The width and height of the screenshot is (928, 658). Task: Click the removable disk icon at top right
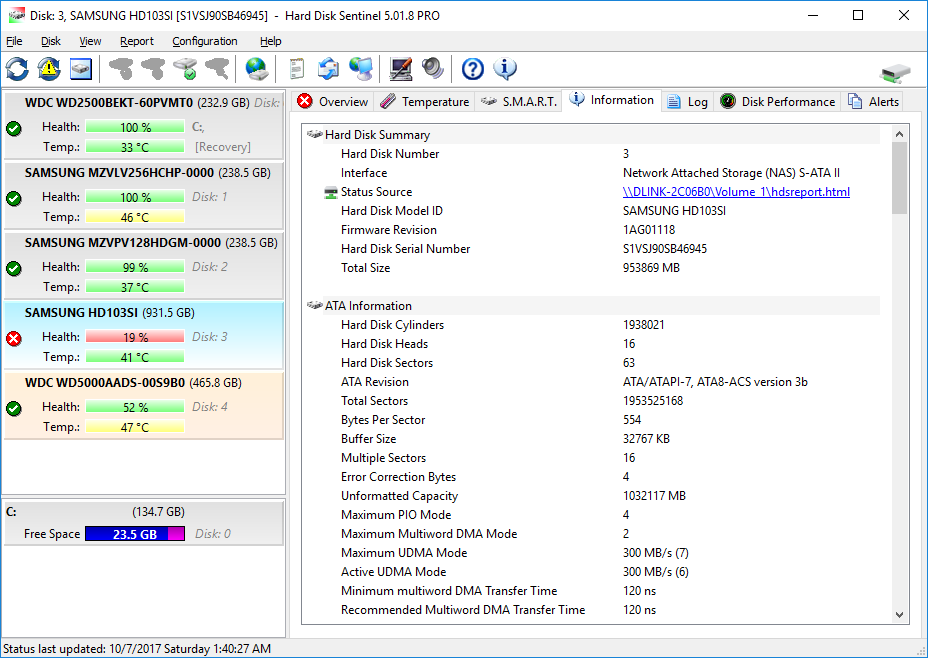(x=893, y=71)
